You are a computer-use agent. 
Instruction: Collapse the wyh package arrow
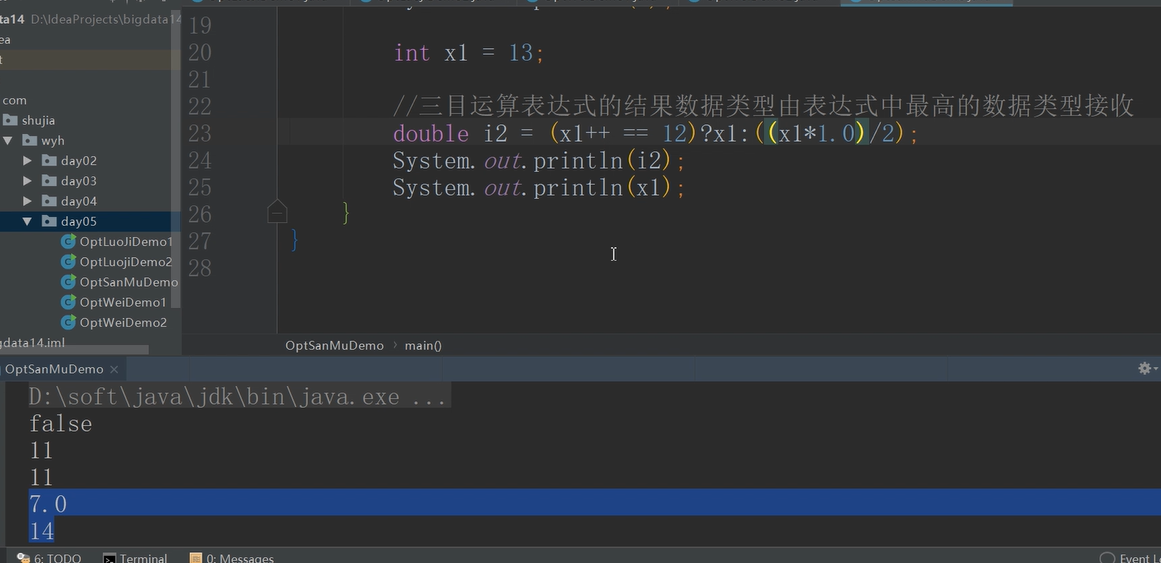point(8,141)
